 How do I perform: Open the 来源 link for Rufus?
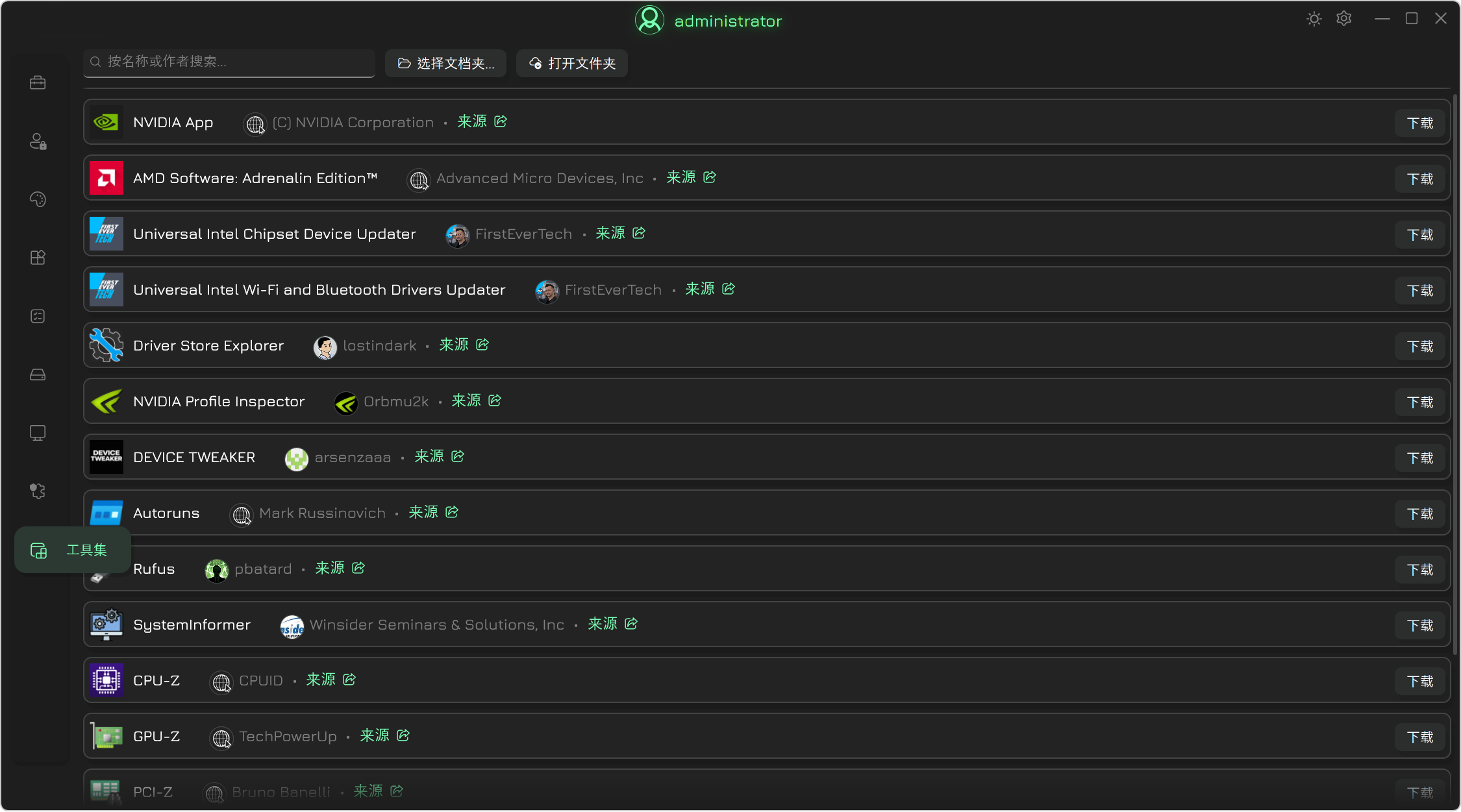click(x=340, y=568)
